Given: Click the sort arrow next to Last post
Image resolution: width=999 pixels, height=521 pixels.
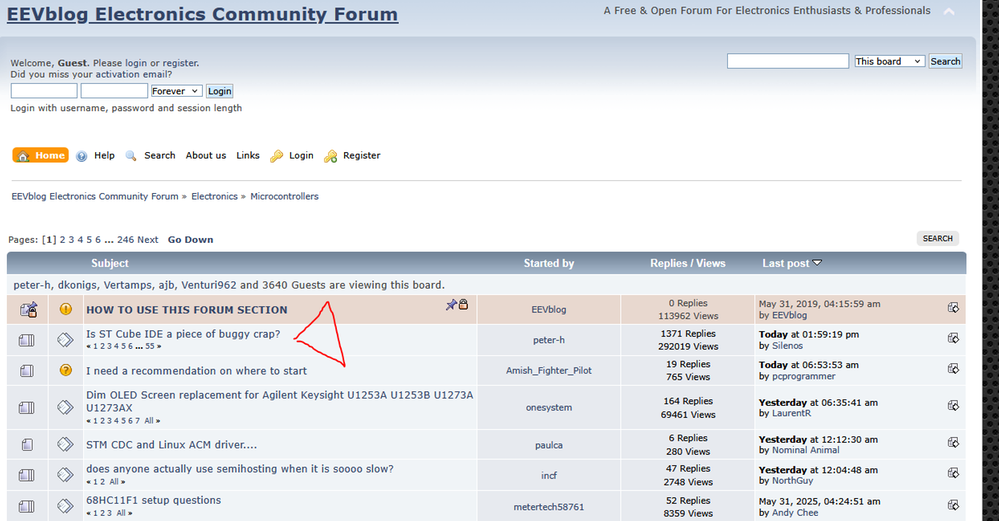Looking at the screenshot, I should click(x=817, y=262).
